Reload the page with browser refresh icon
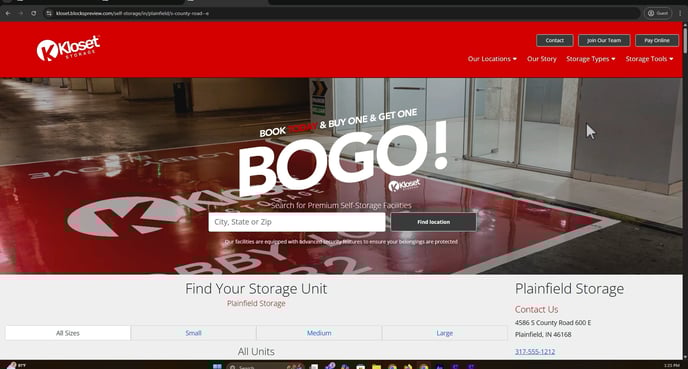The height and width of the screenshot is (369, 688). [x=33, y=13]
